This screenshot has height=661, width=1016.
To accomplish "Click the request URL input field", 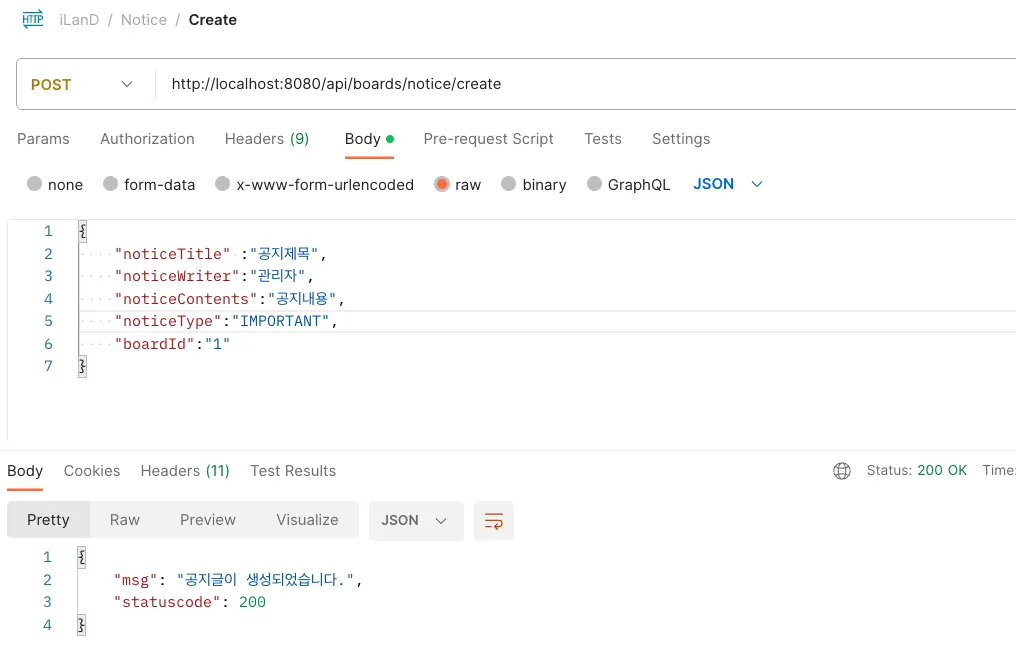I will pos(580,85).
